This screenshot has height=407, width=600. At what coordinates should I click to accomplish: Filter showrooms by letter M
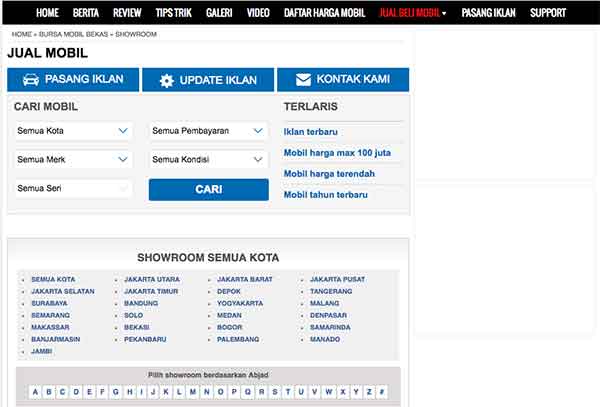pos(193,392)
